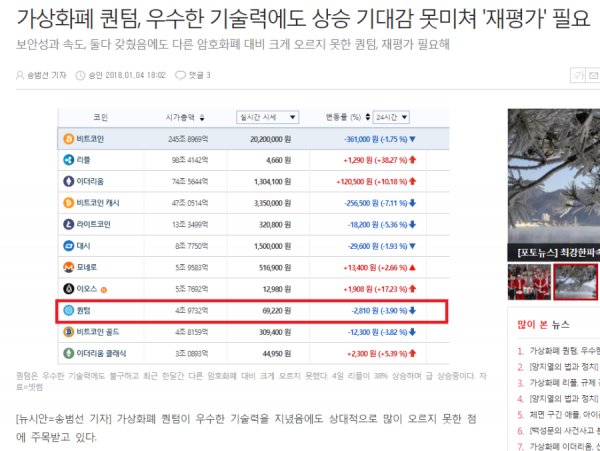Viewport: 600px width, 451px height.
Task: Click the 모네로 row name
Action: coord(87,267)
